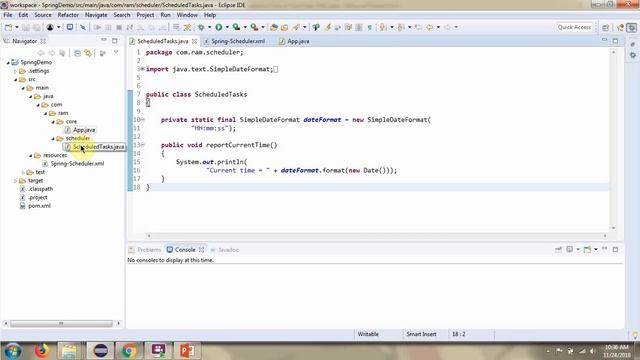Click the Quick Access search field
Viewport: 640px width, 360px height.
pos(574,27)
